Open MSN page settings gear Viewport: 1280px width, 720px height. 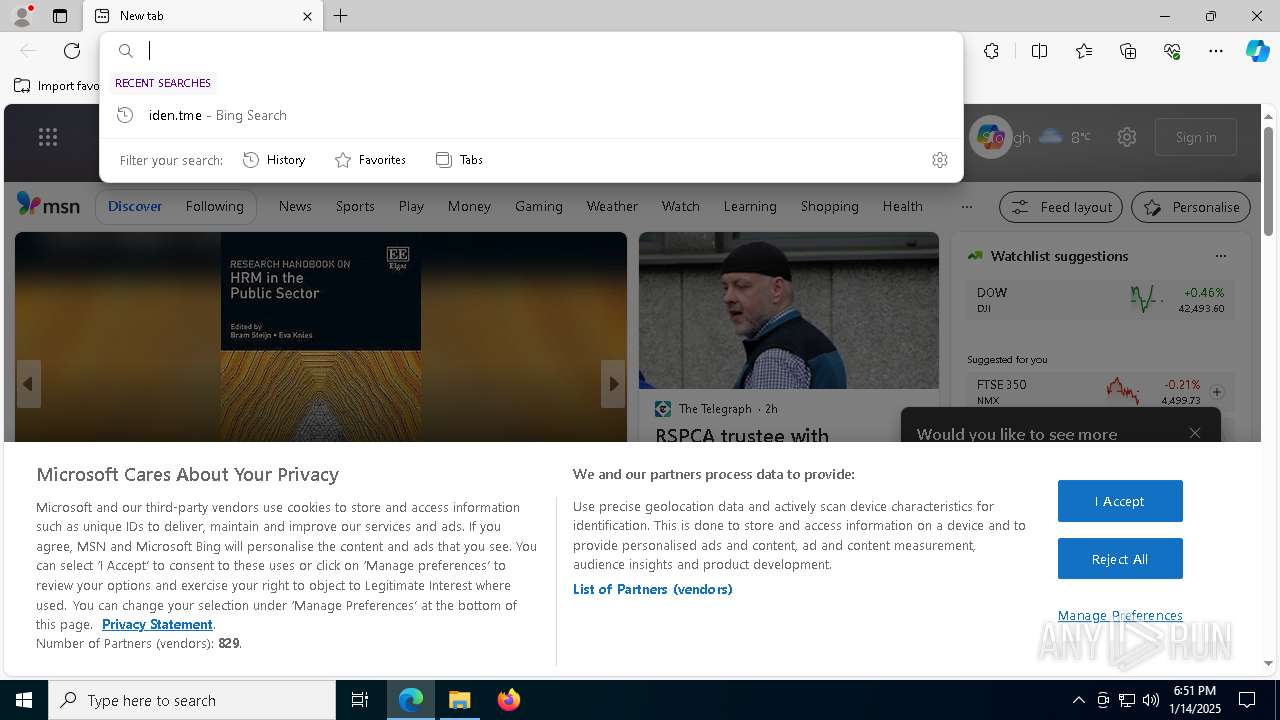[1127, 137]
